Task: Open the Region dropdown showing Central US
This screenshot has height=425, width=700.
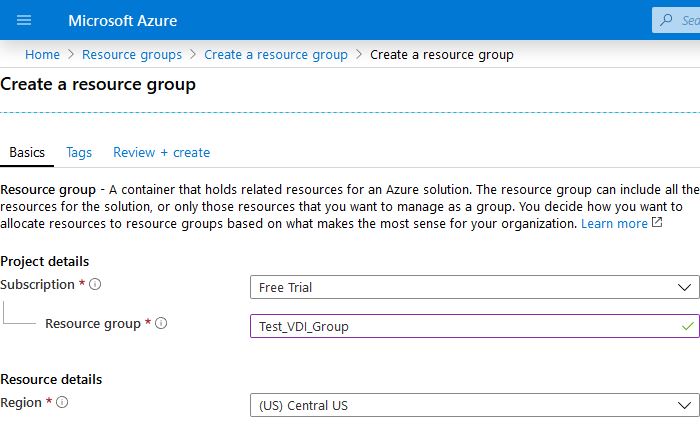Action: click(474, 405)
